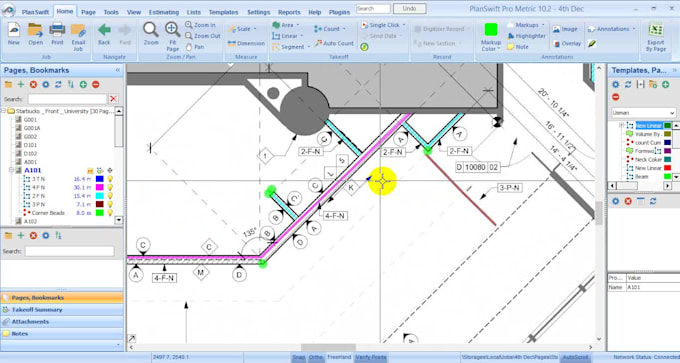Click green plus-circle icon in Pages toolbar
Screen dimensions: 680x363
click(x=83, y=85)
